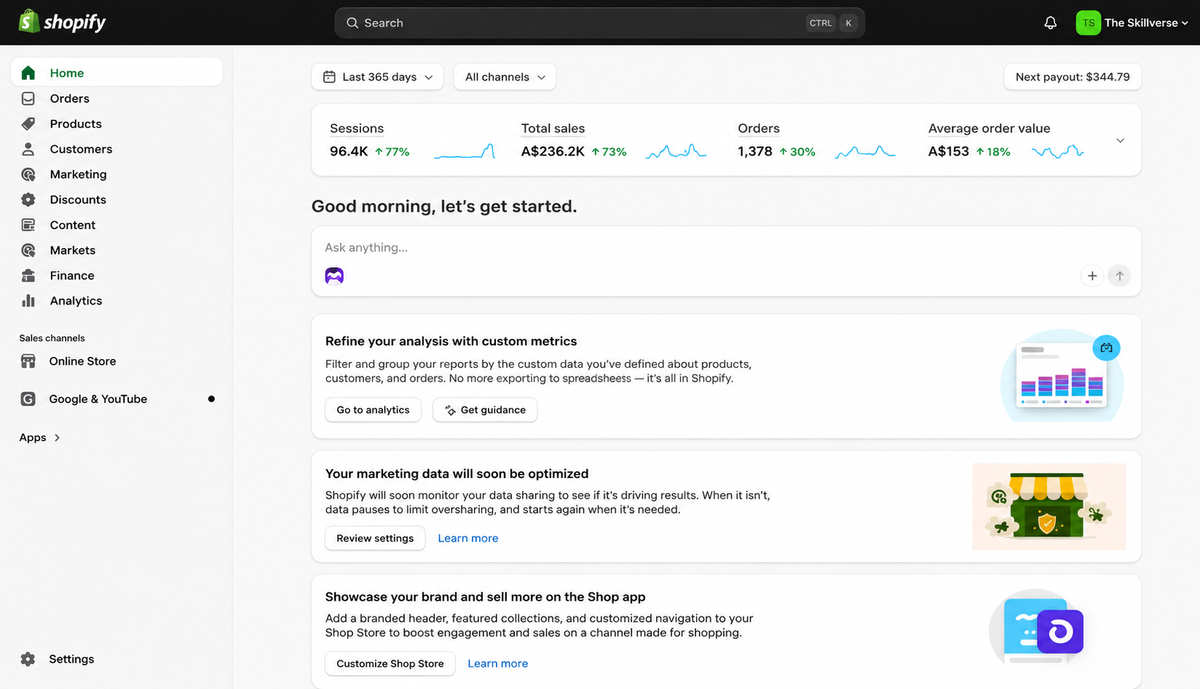Open the Last 365 days date dropdown
This screenshot has width=1200, height=689.
tap(378, 77)
